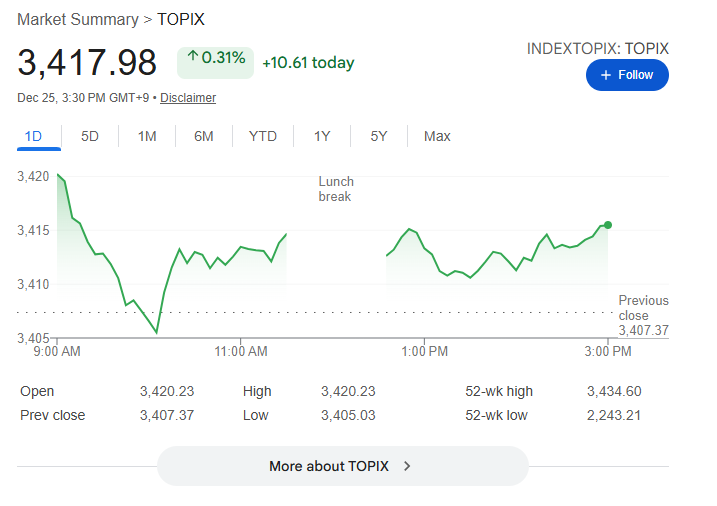
Task: Click the chevron on More about TOPIX
Action: point(407,466)
